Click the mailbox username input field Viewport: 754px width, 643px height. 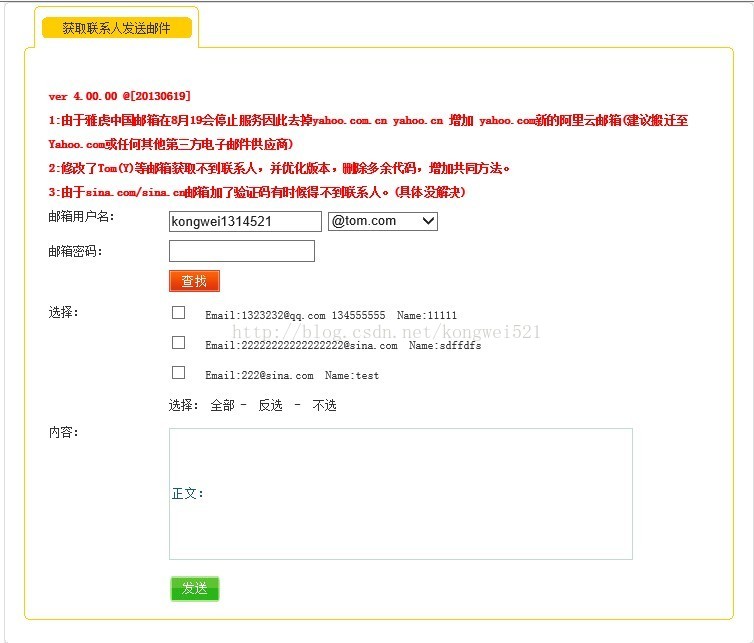[x=245, y=221]
